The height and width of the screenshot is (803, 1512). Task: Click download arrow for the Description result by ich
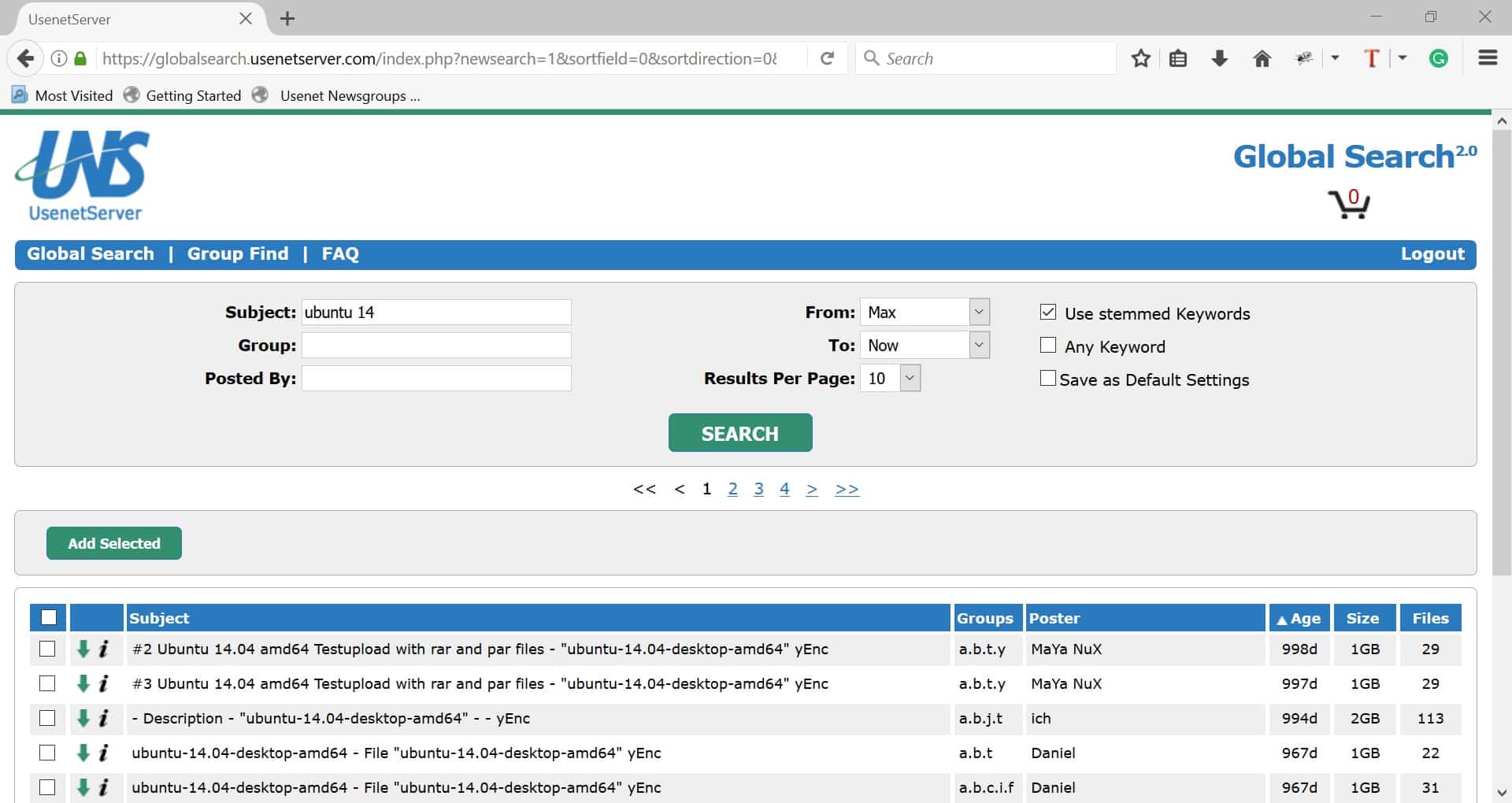[x=83, y=719]
